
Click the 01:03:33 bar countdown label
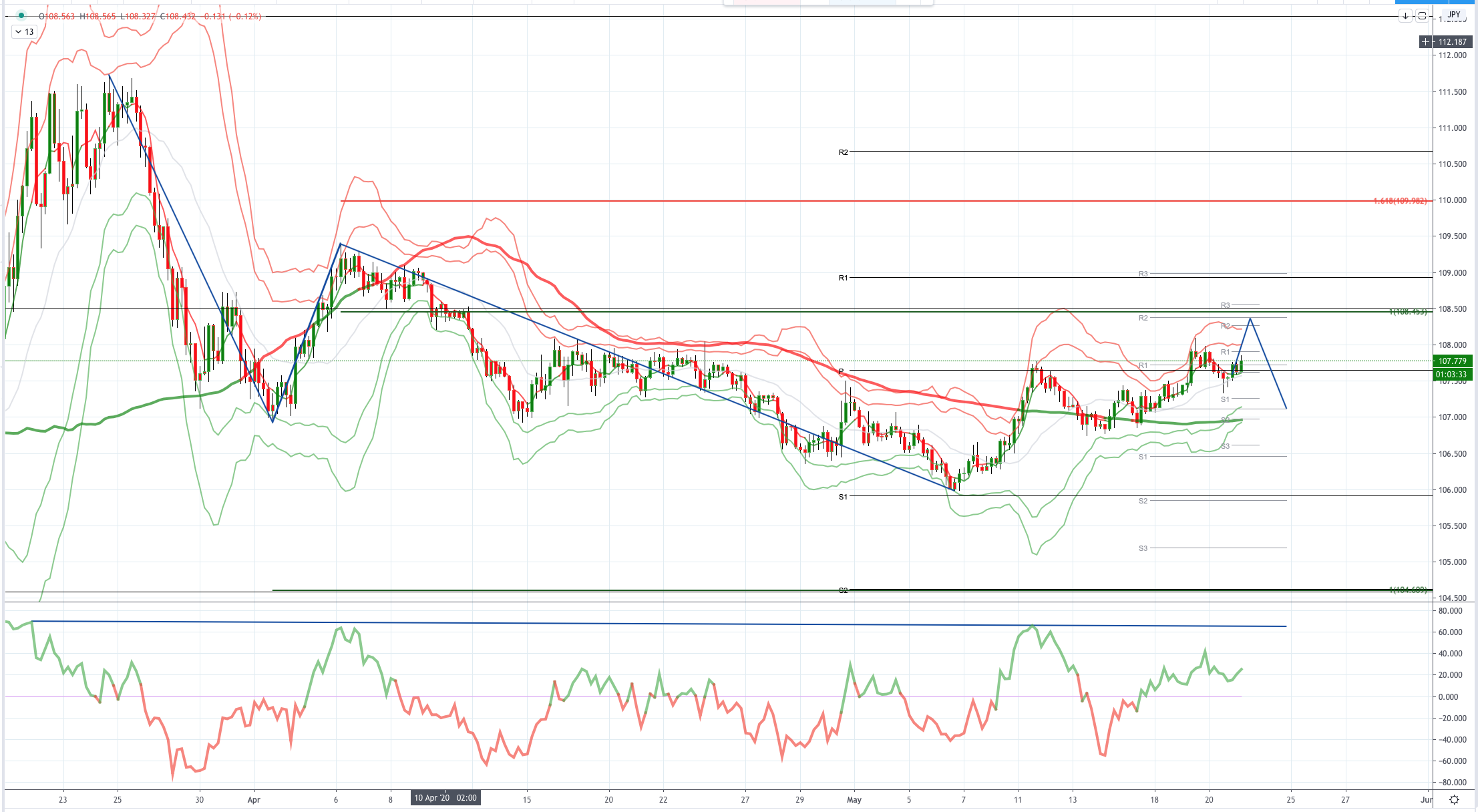(x=1452, y=374)
